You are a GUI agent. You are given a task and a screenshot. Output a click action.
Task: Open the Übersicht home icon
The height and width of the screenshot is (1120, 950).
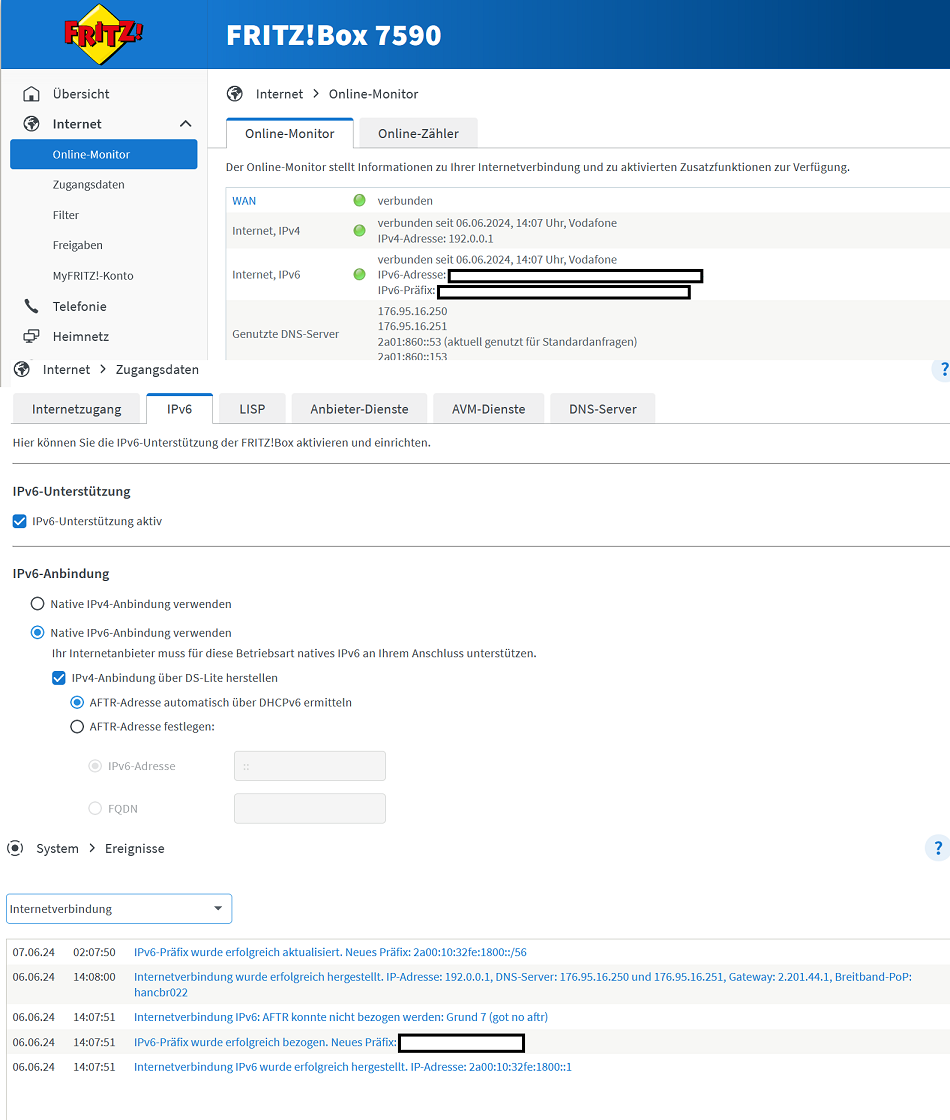(x=31, y=94)
